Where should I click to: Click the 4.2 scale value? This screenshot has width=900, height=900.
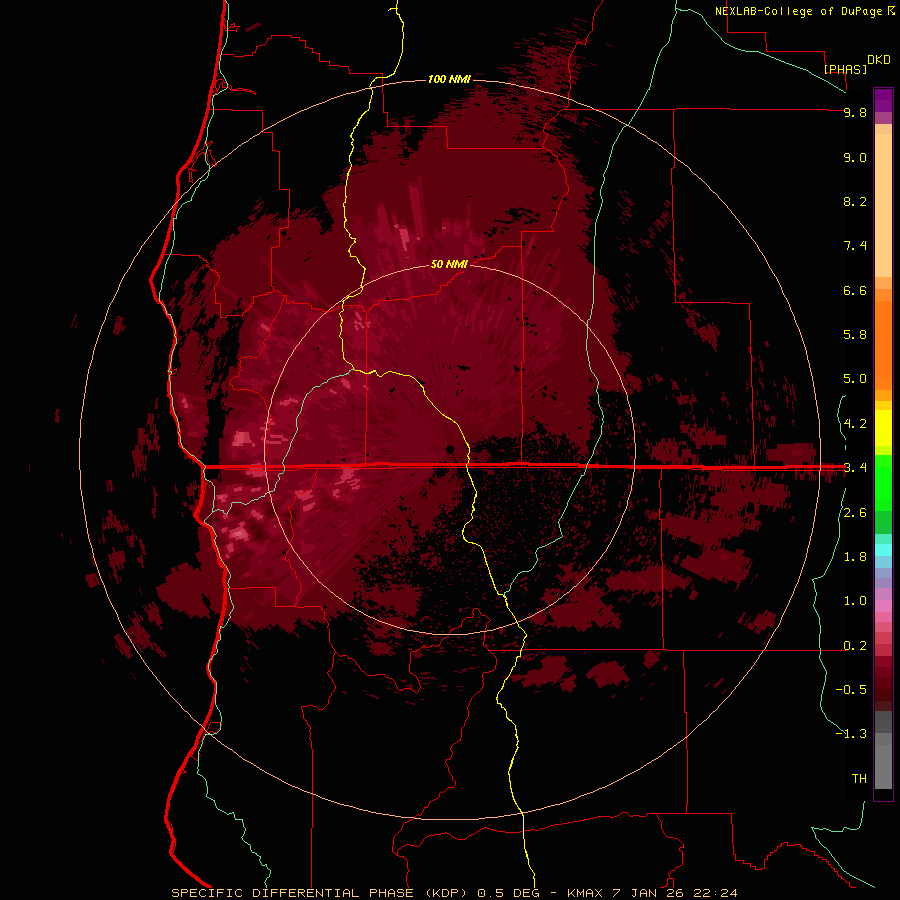coord(855,424)
